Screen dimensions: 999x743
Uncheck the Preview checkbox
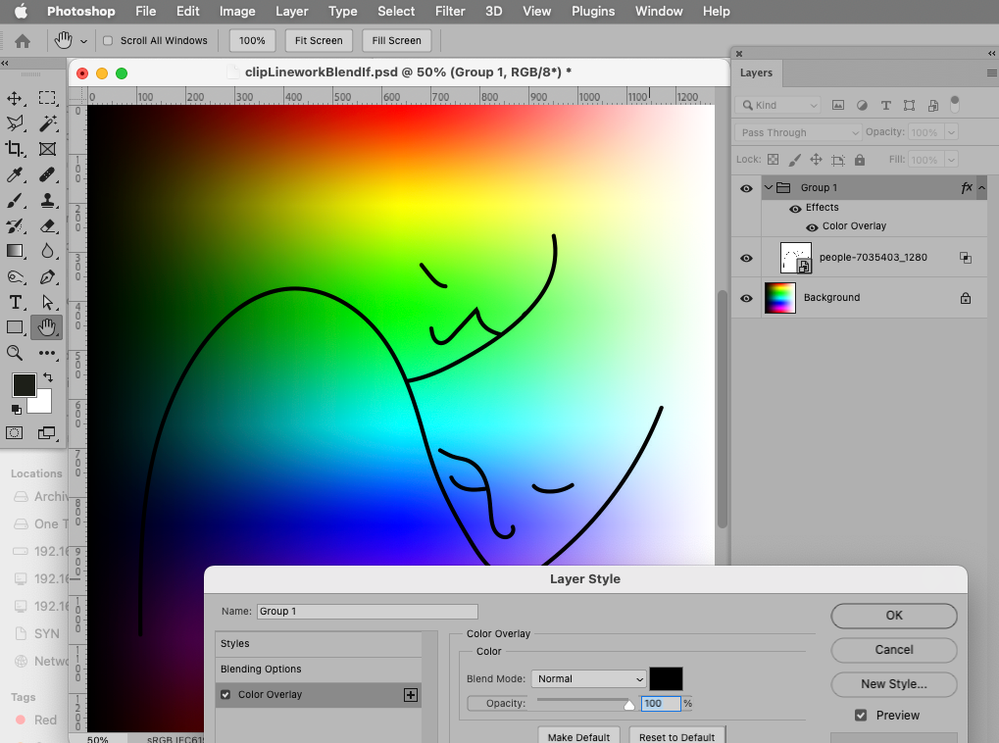pyautogui.click(x=860, y=715)
